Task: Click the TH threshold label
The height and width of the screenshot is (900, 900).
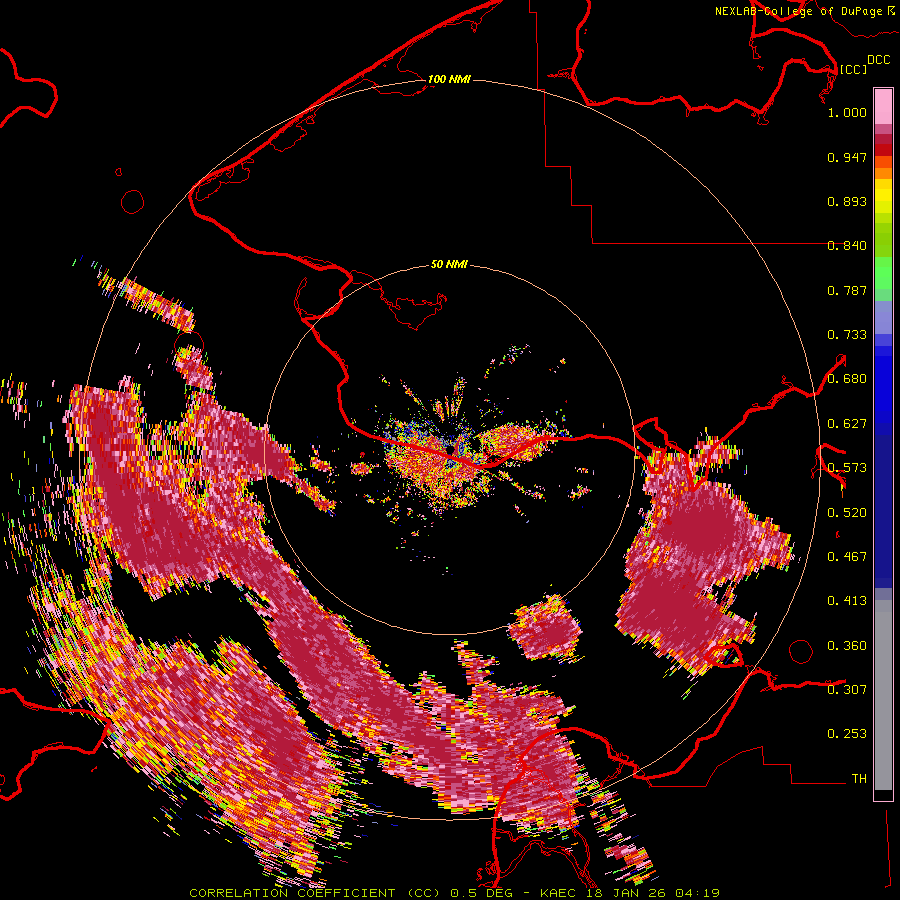Action: click(x=859, y=779)
